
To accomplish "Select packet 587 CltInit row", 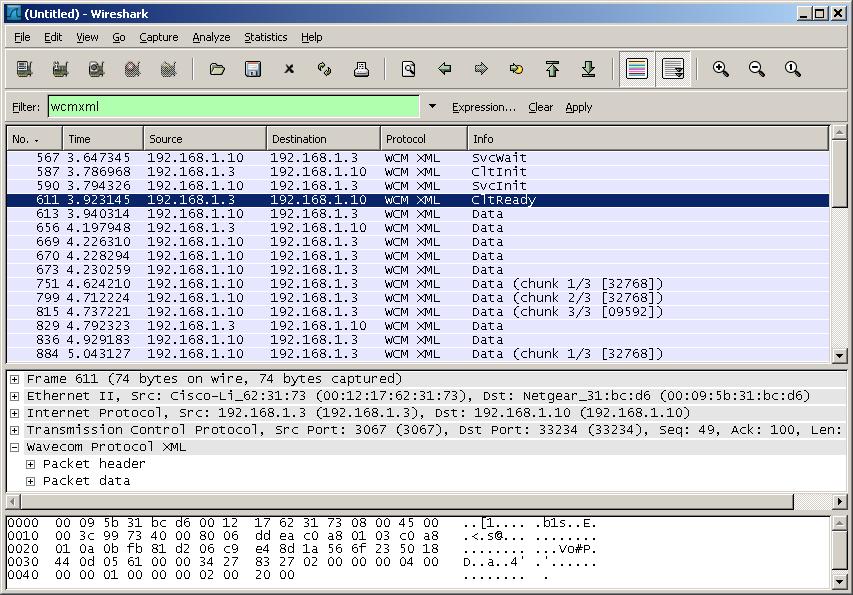I will coord(418,172).
